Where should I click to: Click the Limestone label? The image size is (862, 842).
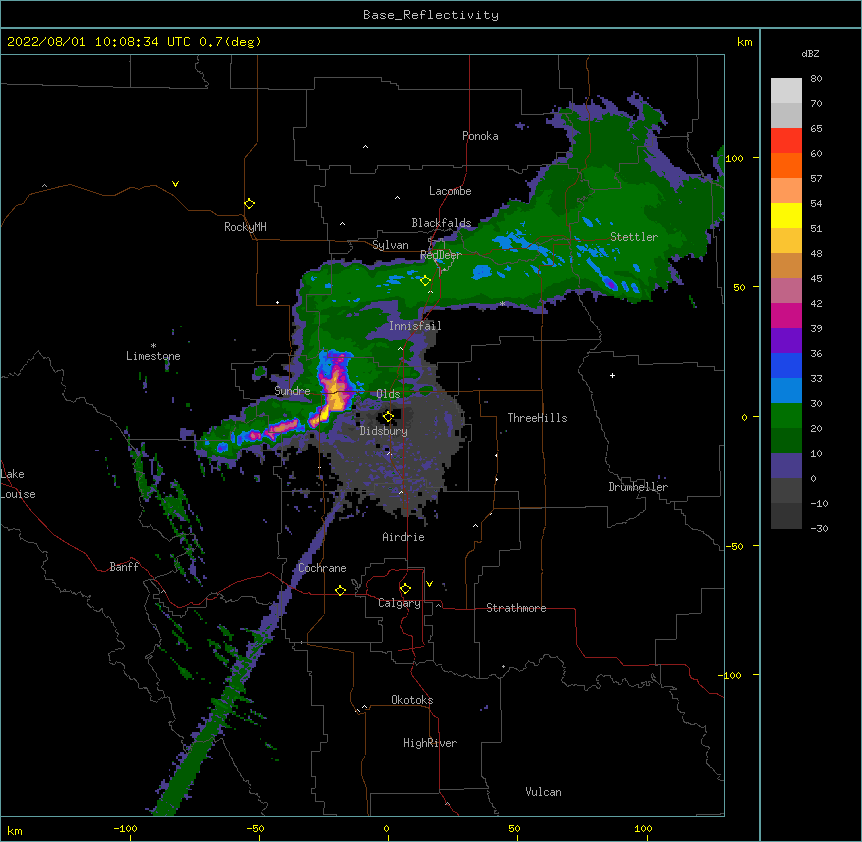[x=153, y=356]
